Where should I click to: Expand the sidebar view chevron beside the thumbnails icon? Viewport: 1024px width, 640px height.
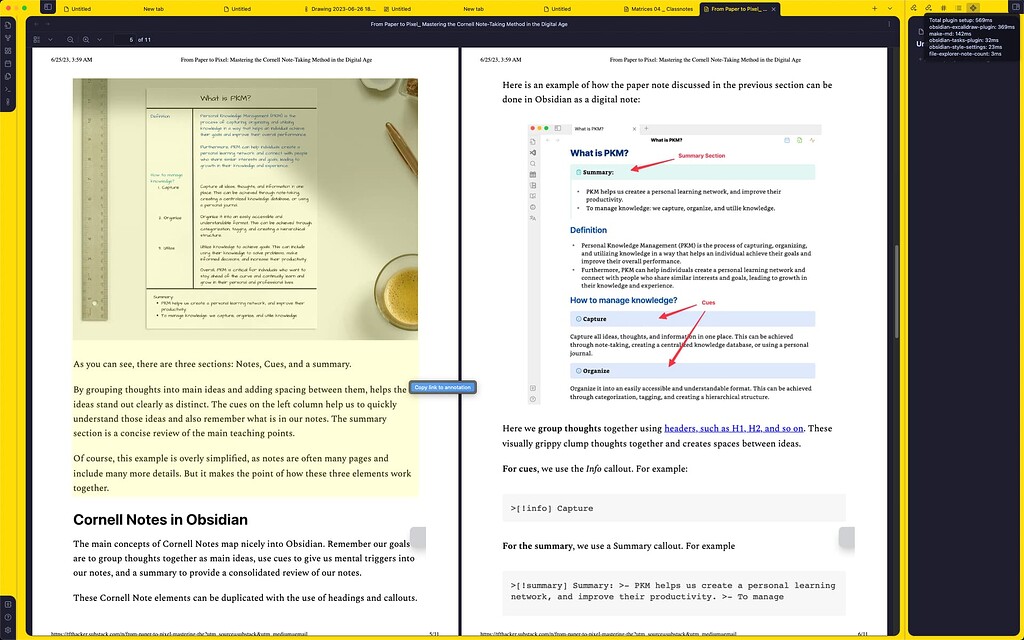tap(51, 40)
